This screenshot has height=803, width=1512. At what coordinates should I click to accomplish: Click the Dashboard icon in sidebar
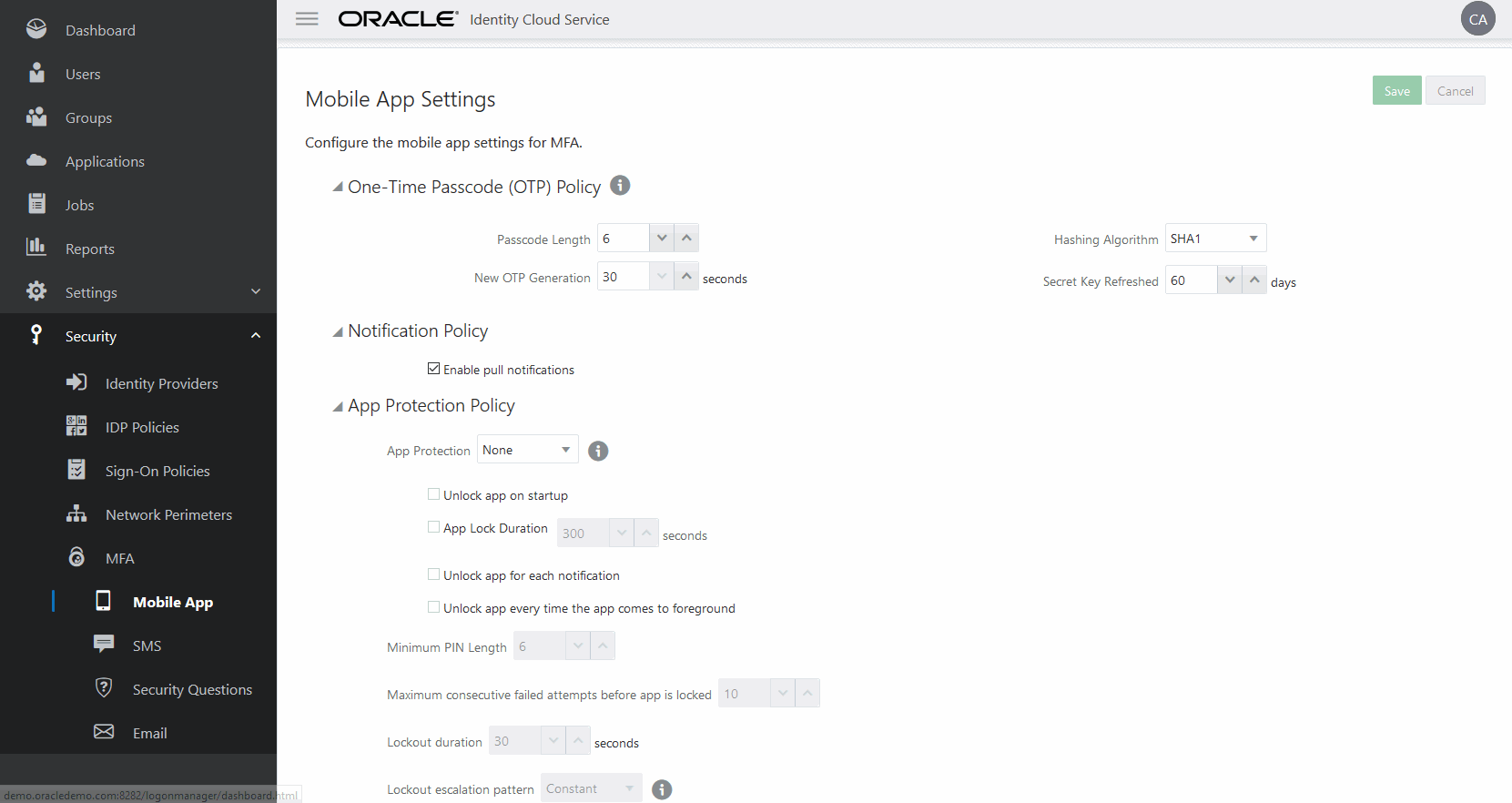[x=36, y=30]
